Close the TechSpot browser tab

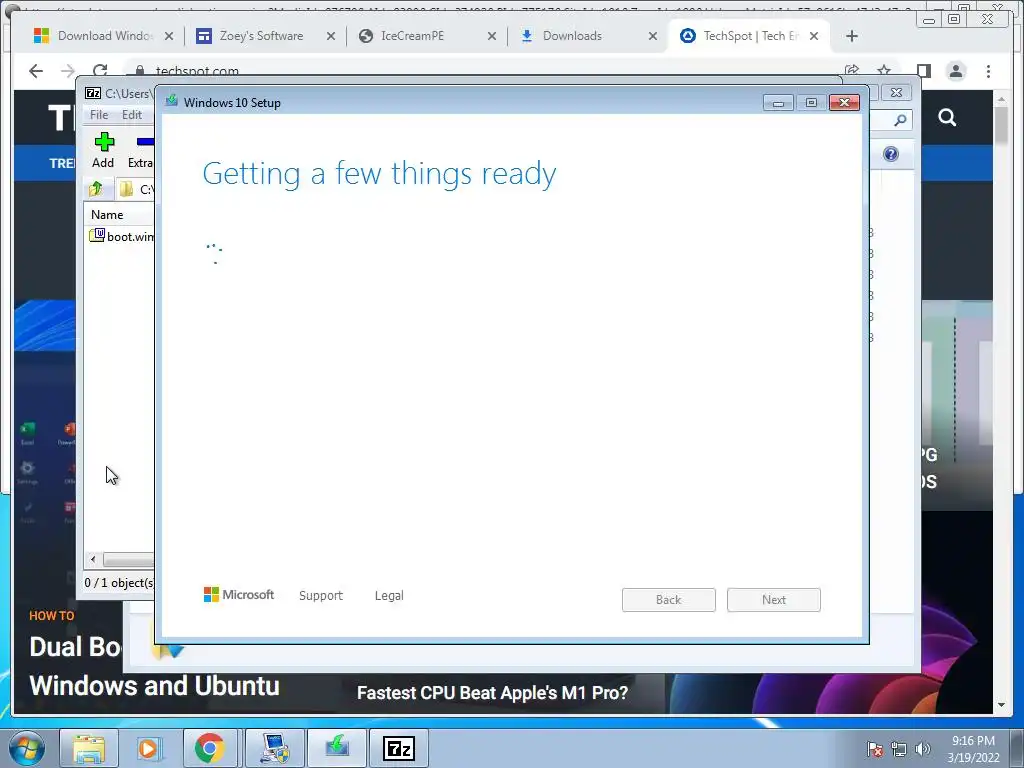click(814, 36)
